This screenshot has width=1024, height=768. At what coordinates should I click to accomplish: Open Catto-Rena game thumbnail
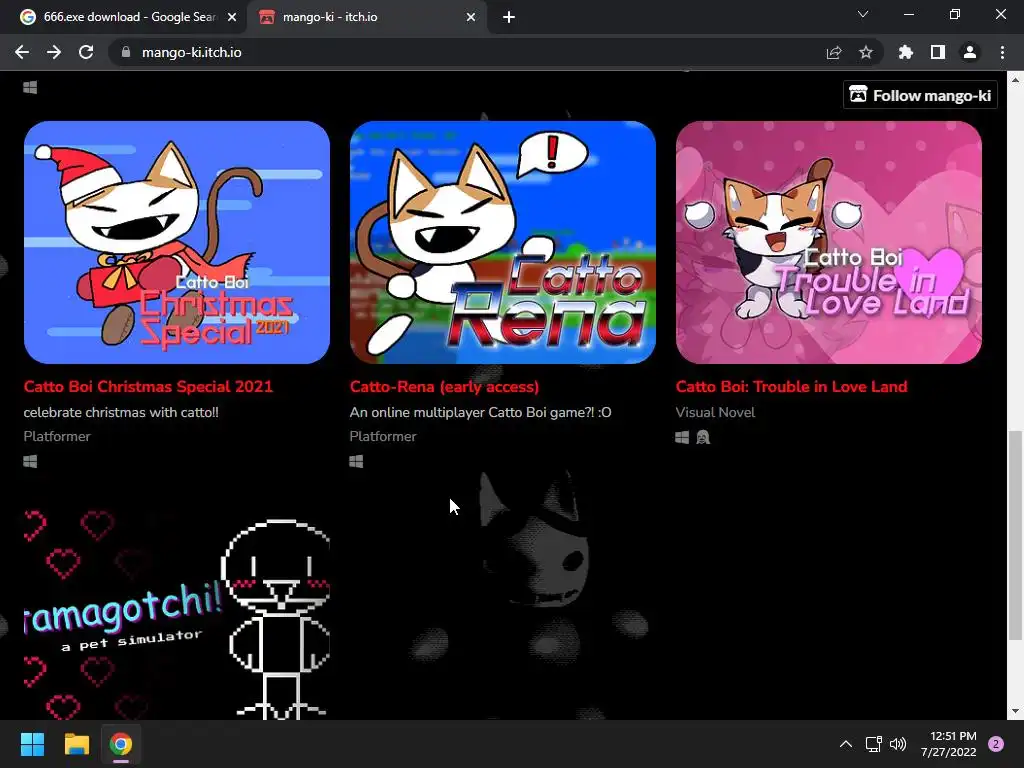(502, 242)
